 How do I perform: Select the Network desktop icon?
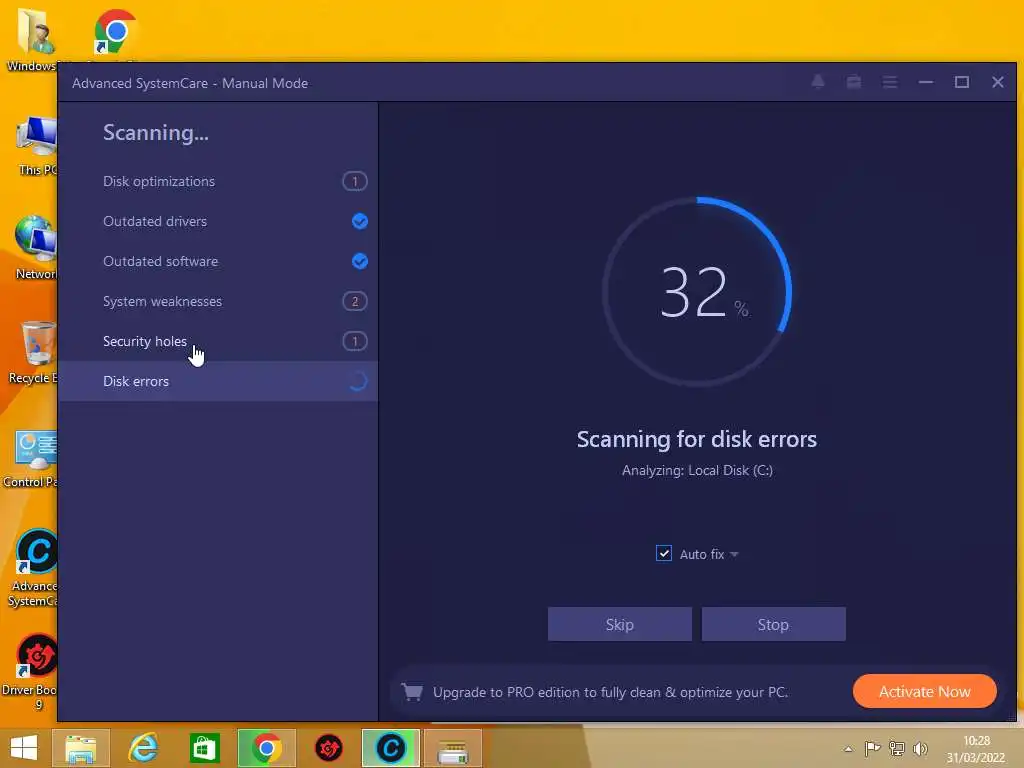pyautogui.click(x=35, y=248)
